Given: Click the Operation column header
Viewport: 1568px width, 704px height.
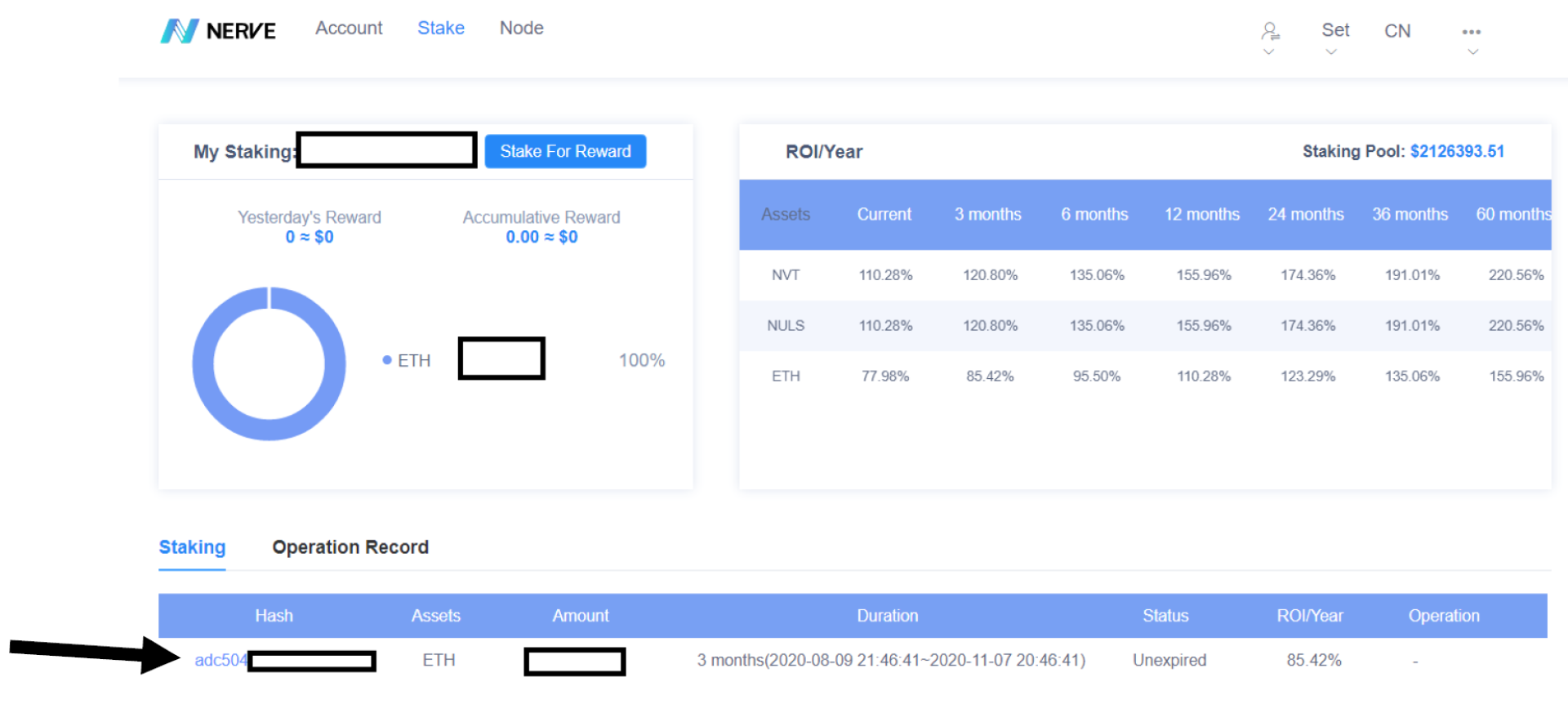Looking at the screenshot, I should tap(1444, 616).
